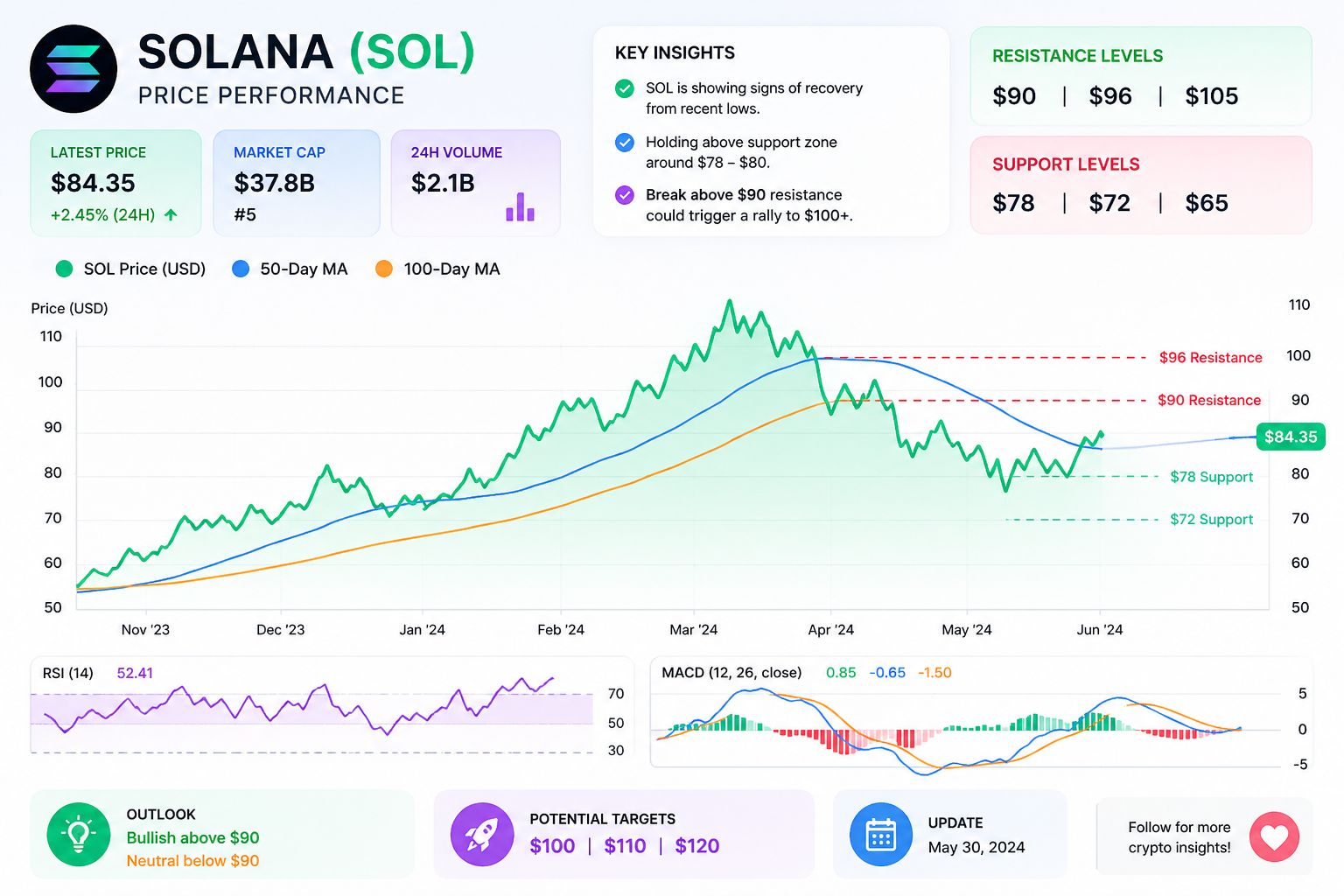Click the '$96 Resistance' chart label
This screenshot has width=1344, height=896.
pyautogui.click(x=1211, y=358)
